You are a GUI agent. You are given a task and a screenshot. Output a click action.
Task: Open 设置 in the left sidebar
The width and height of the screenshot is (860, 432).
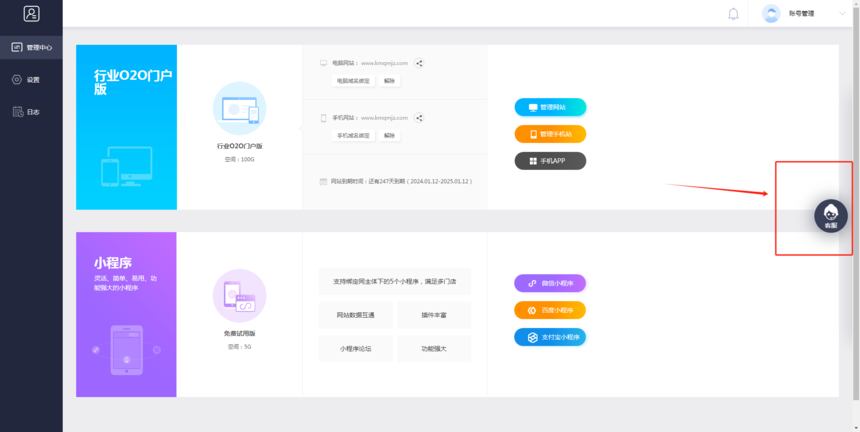coord(32,79)
